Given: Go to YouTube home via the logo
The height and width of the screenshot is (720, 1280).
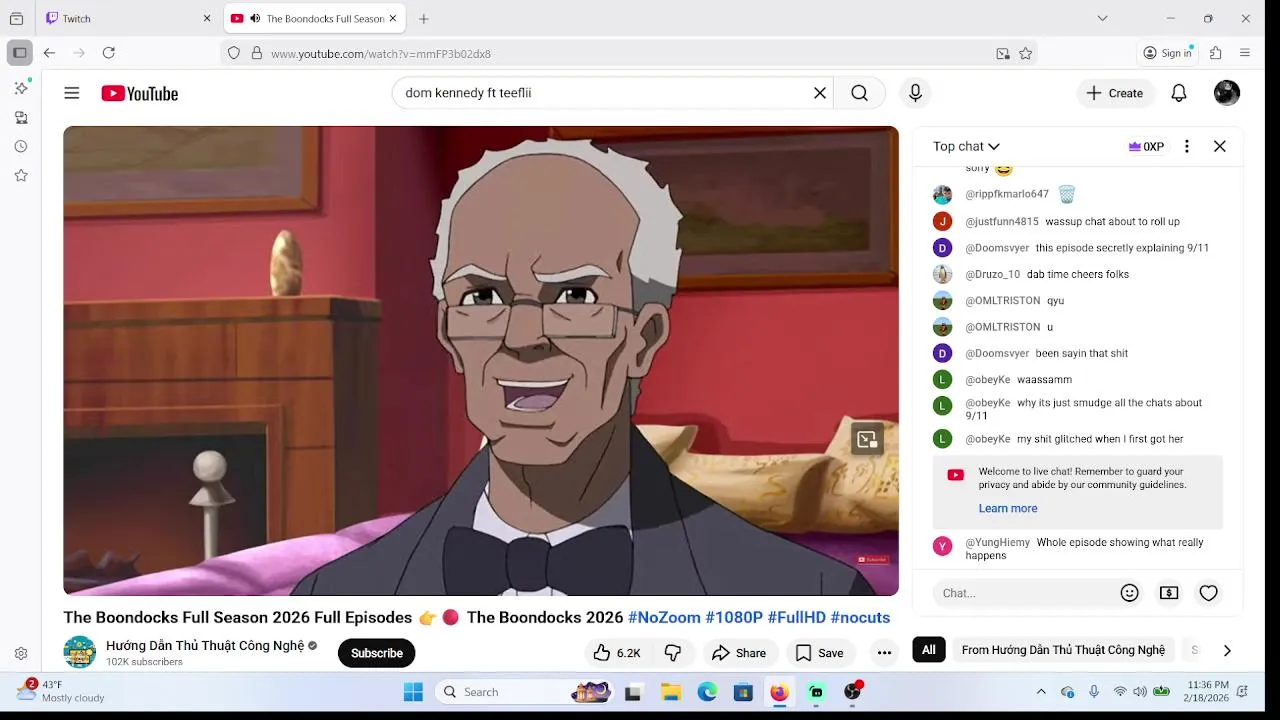Looking at the screenshot, I should tap(140, 93).
